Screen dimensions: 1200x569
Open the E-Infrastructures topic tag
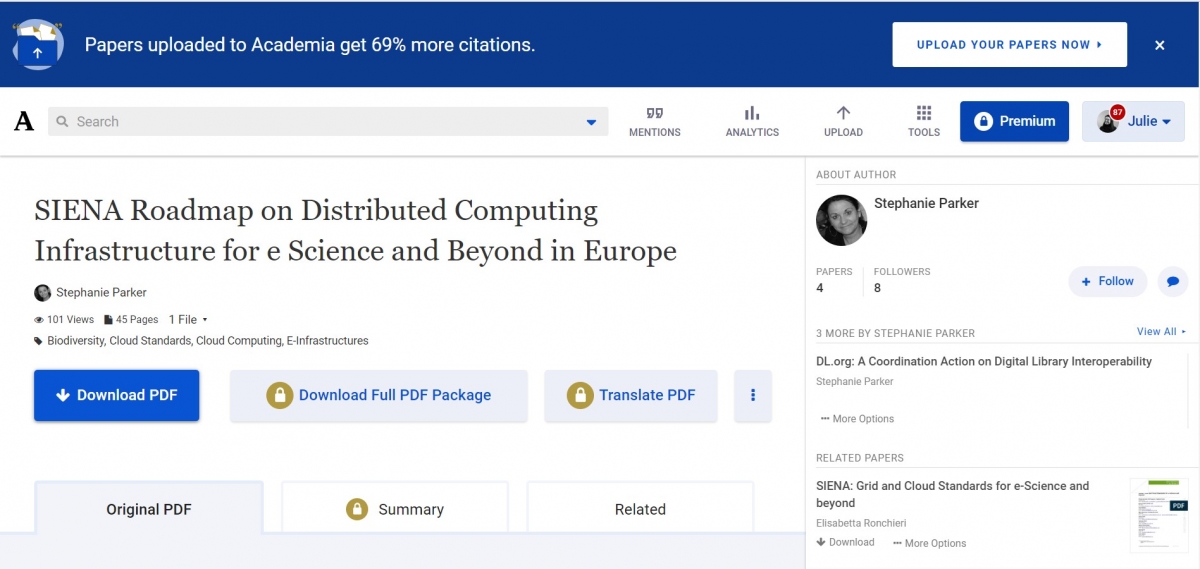pos(327,341)
